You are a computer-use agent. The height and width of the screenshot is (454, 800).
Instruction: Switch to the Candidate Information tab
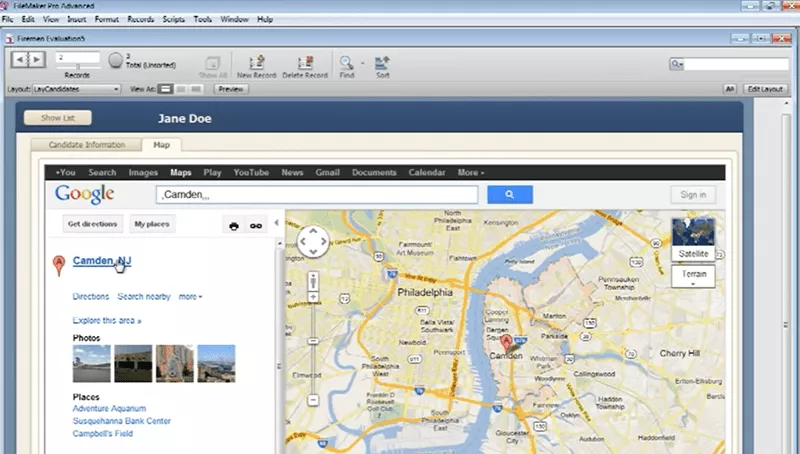click(87, 145)
